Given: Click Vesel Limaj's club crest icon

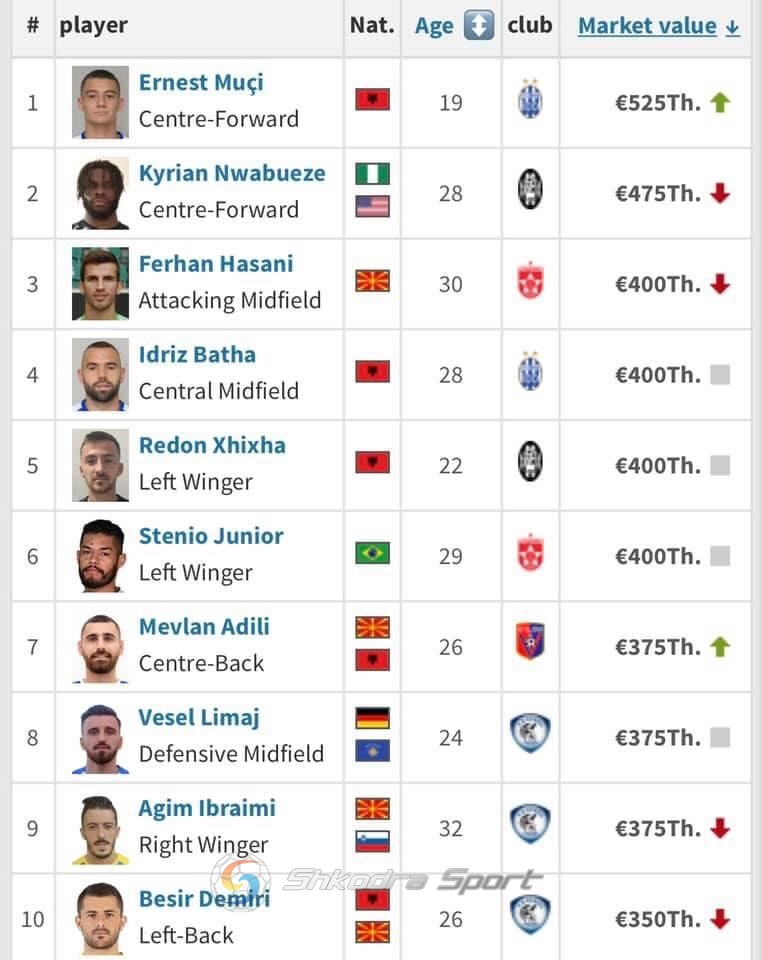Looking at the screenshot, I should (530, 732).
